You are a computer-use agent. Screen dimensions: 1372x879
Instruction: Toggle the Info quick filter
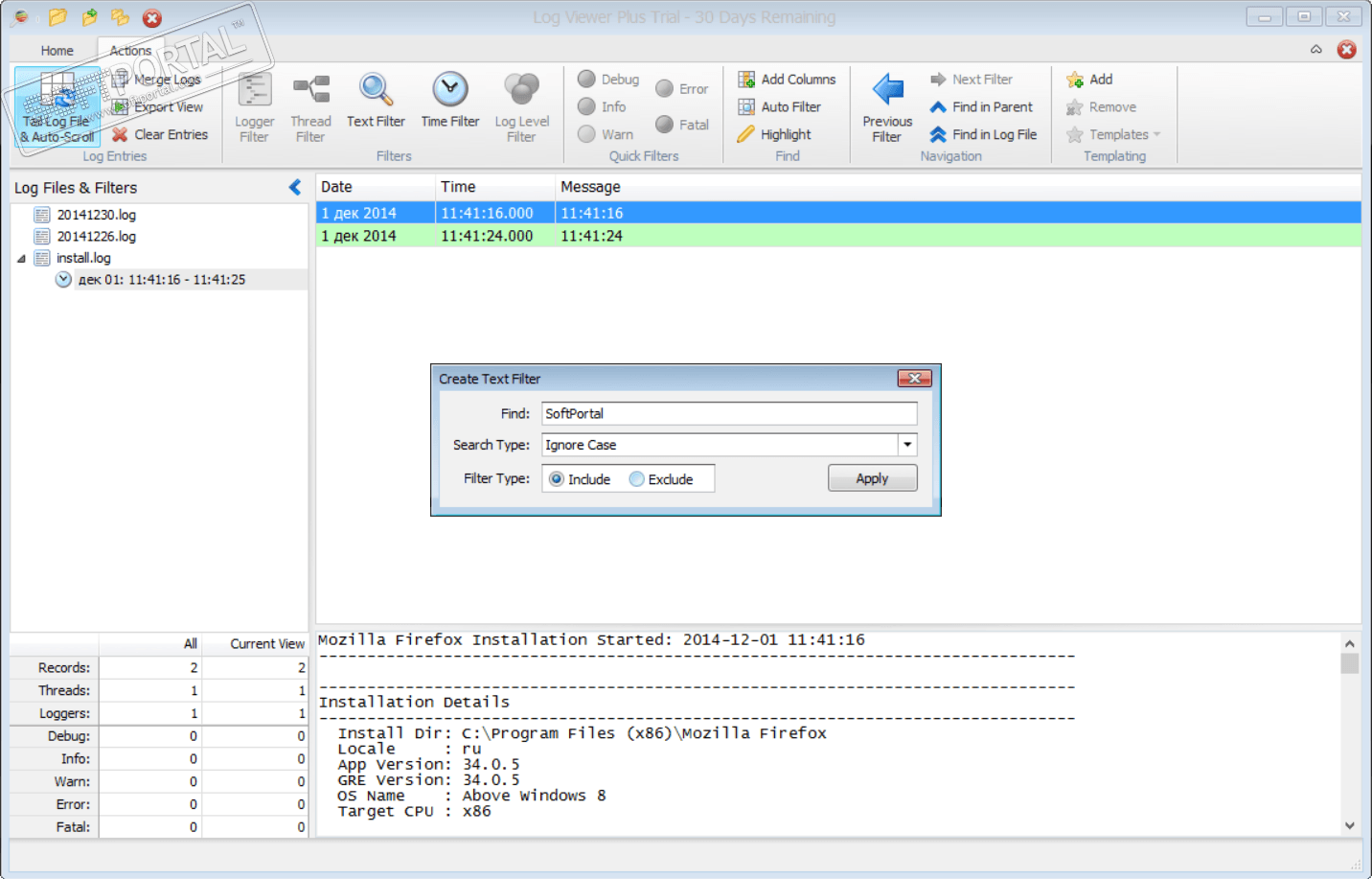pos(602,107)
